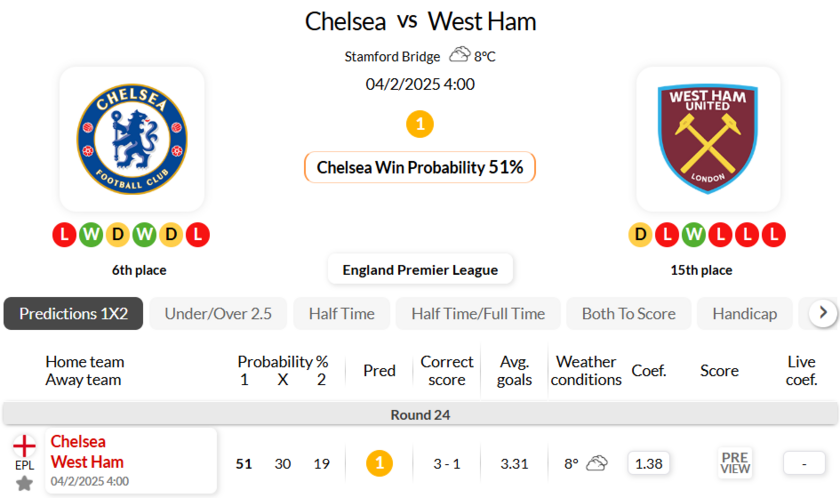Click the orange prediction circle in table row
The image size is (840, 498).
pyautogui.click(x=379, y=463)
